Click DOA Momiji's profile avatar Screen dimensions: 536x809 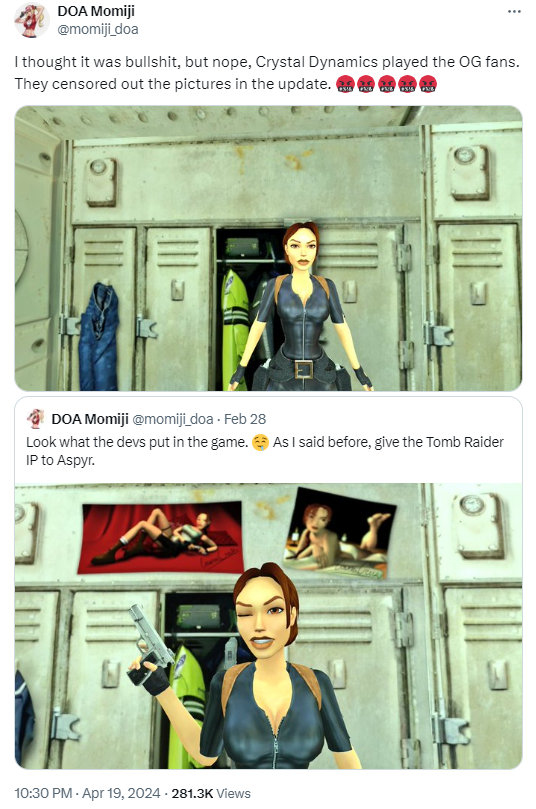pos(31,20)
